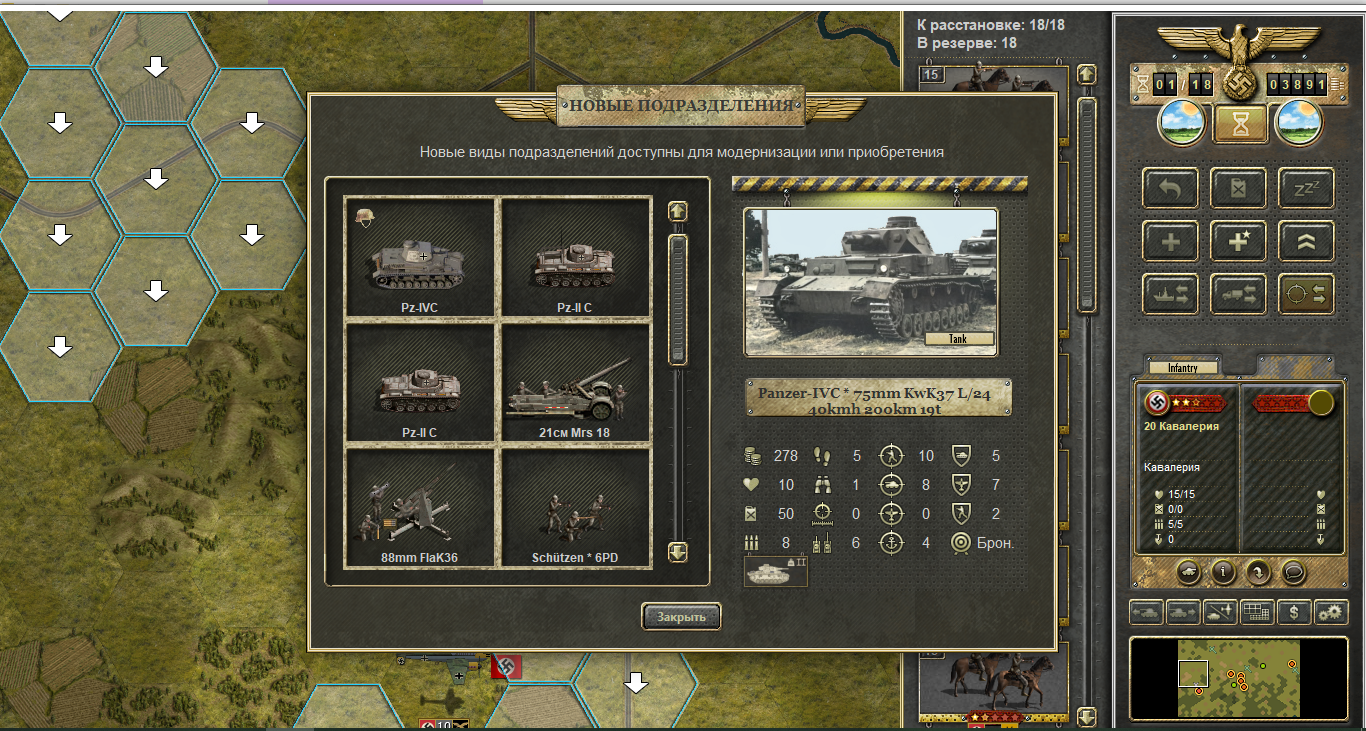Click the ship embark swap button
The image size is (1366, 731).
click(x=1171, y=293)
